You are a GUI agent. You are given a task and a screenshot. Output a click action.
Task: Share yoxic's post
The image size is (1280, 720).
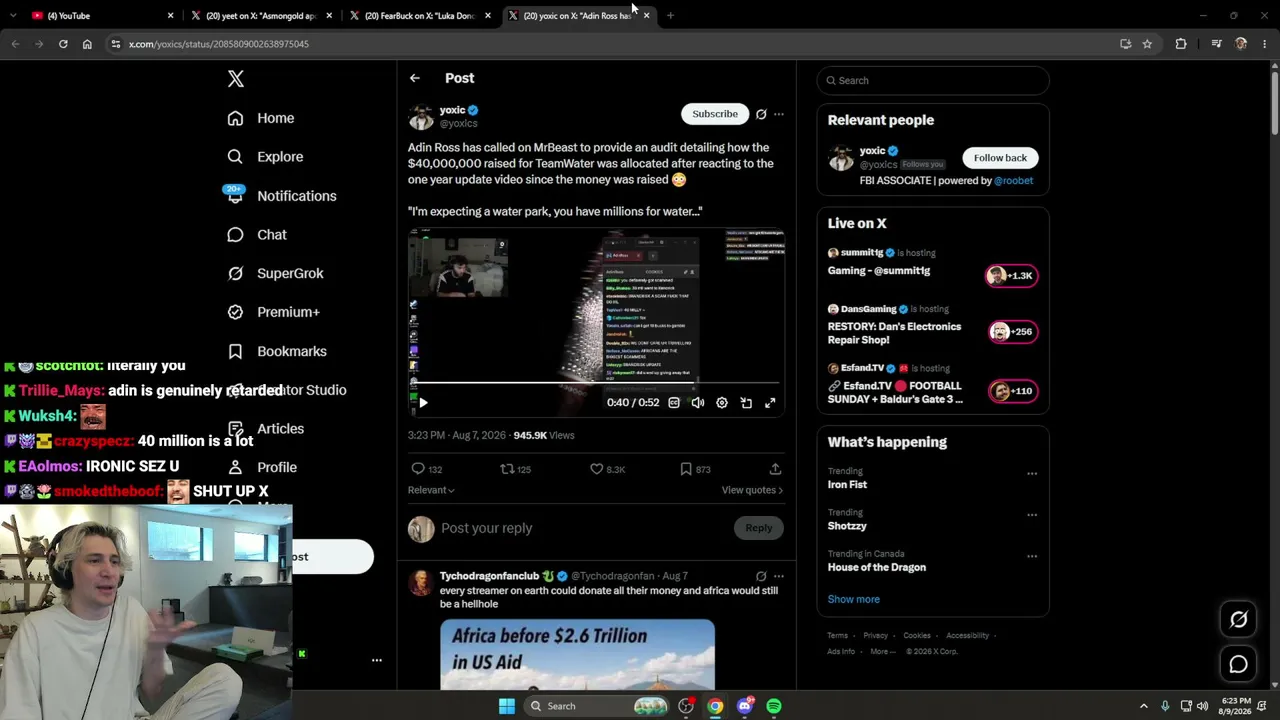point(775,469)
